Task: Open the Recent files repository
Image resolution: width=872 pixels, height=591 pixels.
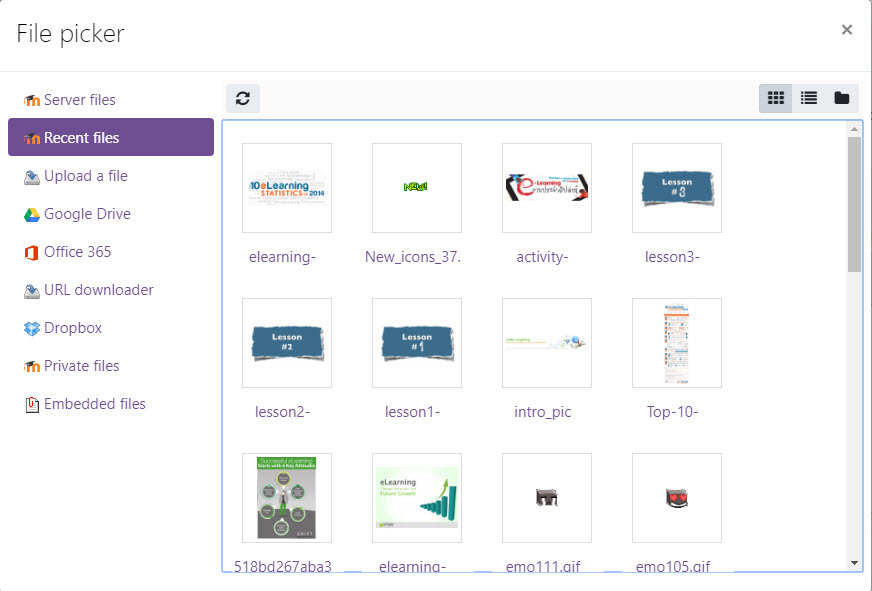Action: [110, 138]
